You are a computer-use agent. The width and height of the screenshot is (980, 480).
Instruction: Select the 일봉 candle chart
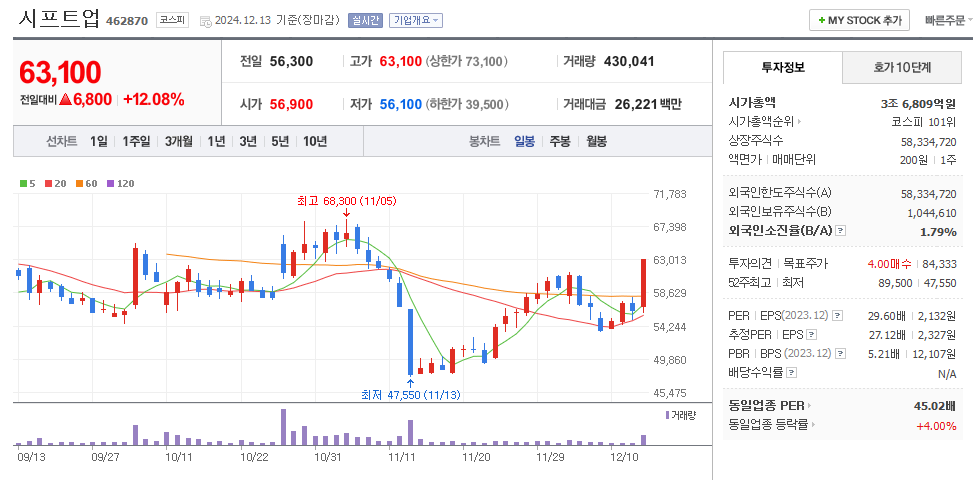point(524,141)
